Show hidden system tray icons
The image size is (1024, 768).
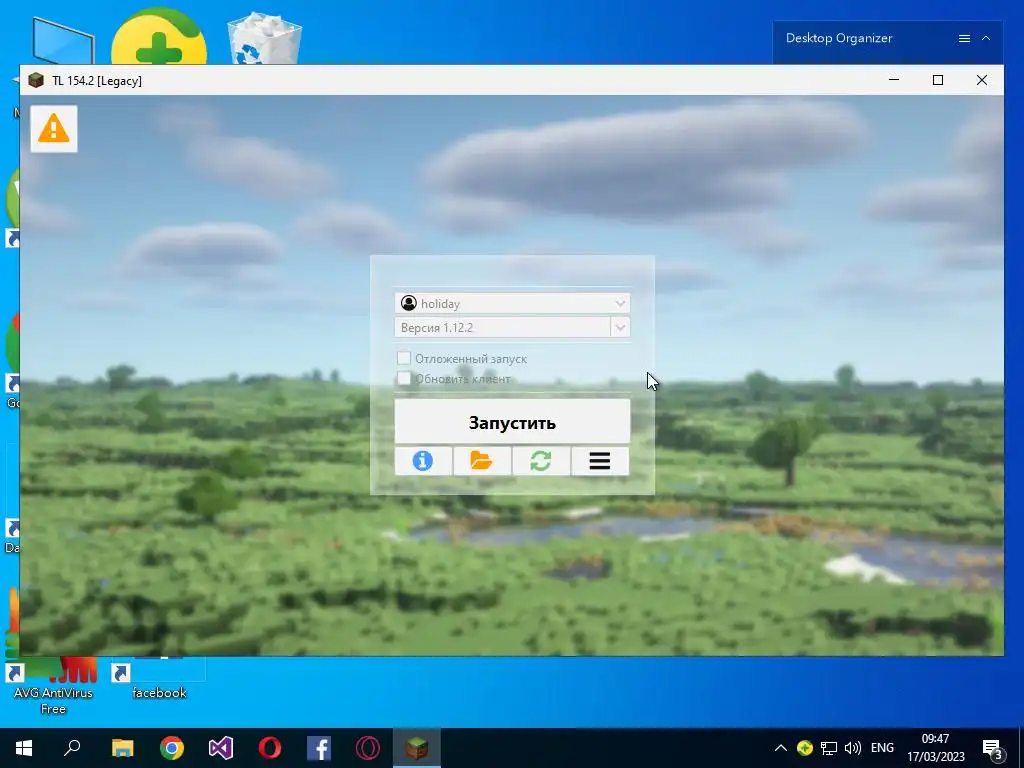pyautogui.click(x=780, y=748)
